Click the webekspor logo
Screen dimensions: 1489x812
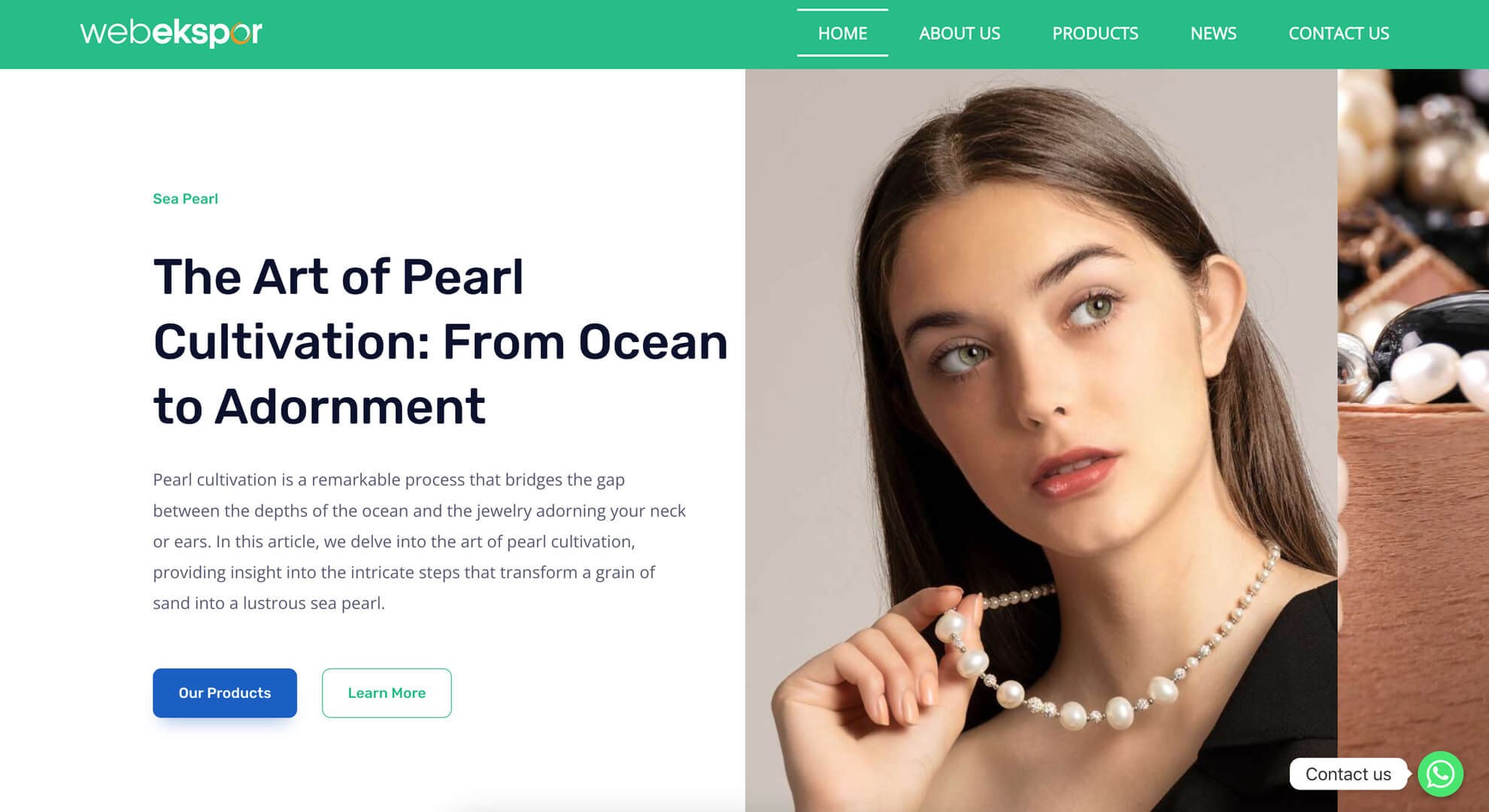pos(171,32)
